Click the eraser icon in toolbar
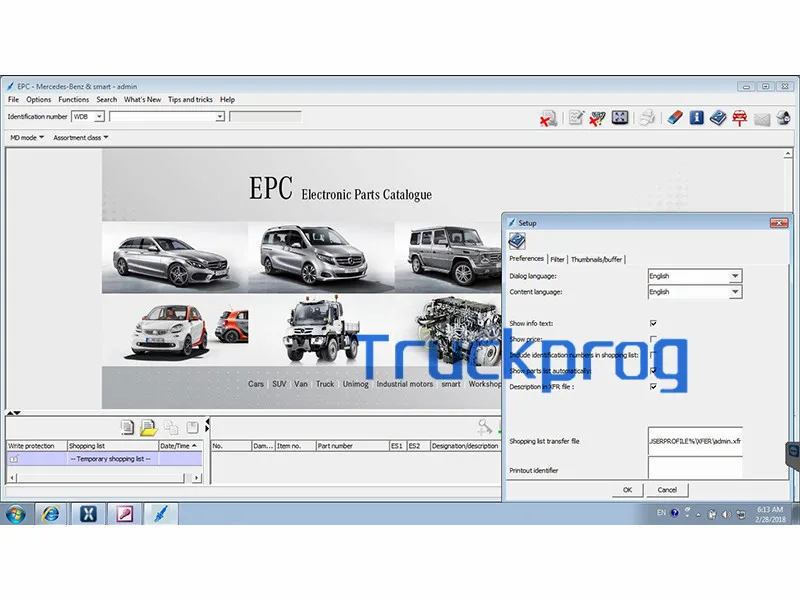The width and height of the screenshot is (800, 600). click(675, 118)
